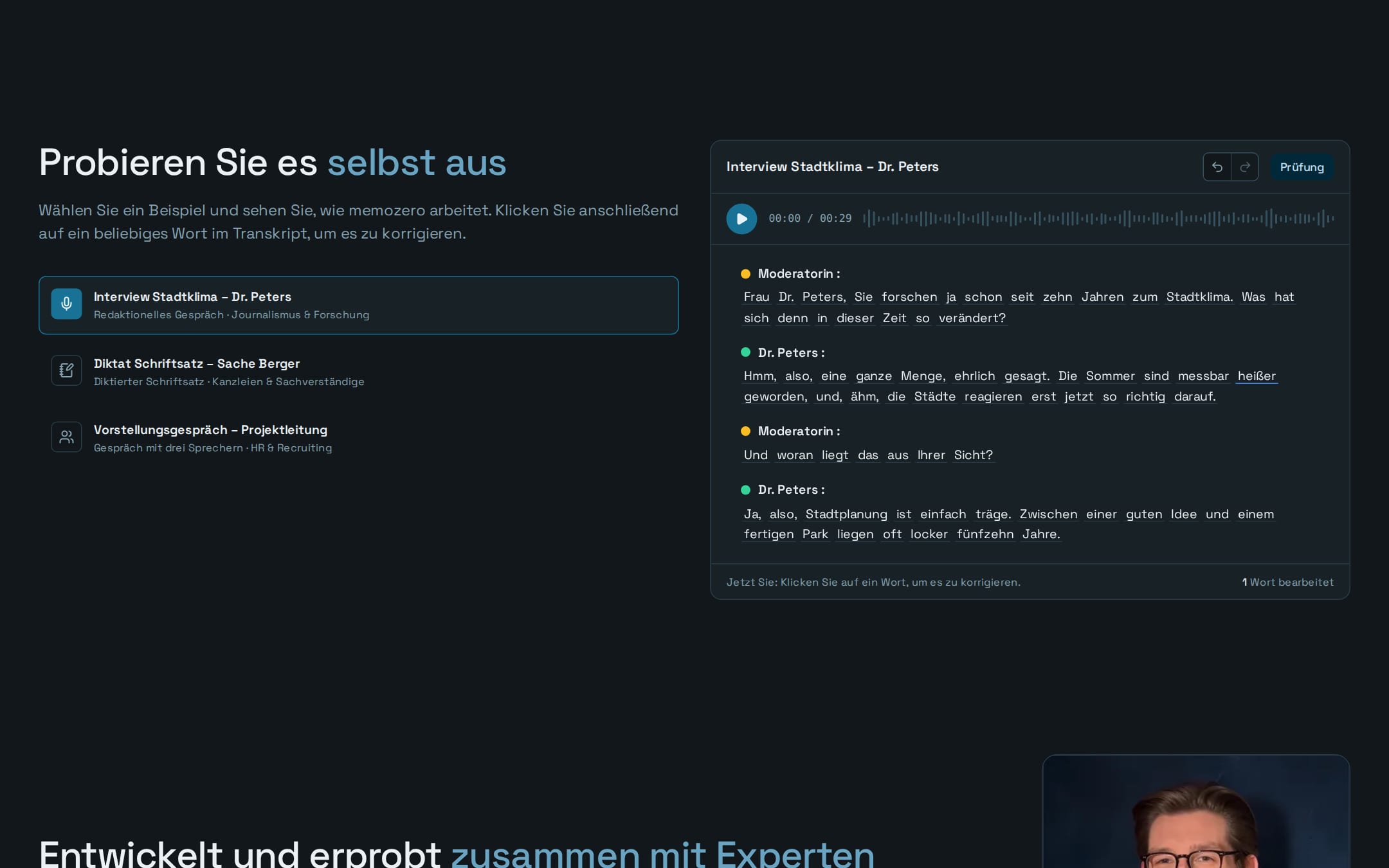Open the Prüfung review mode
The width and height of the screenshot is (1389, 868).
click(x=1302, y=167)
